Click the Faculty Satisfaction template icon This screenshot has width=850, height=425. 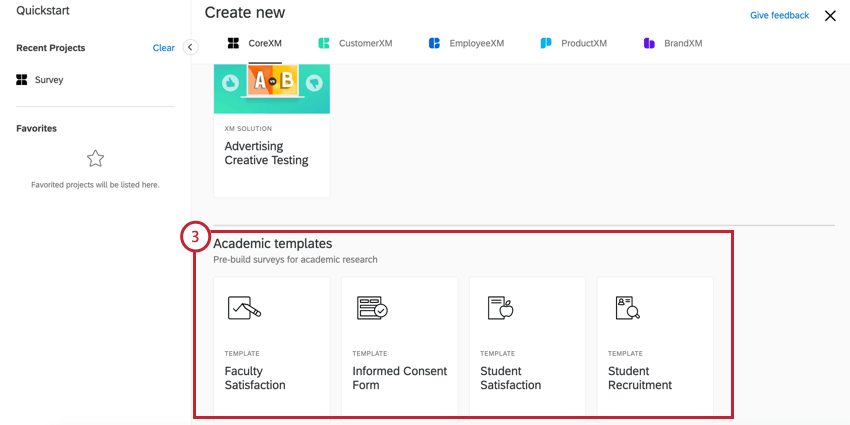pyautogui.click(x=244, y=308)
